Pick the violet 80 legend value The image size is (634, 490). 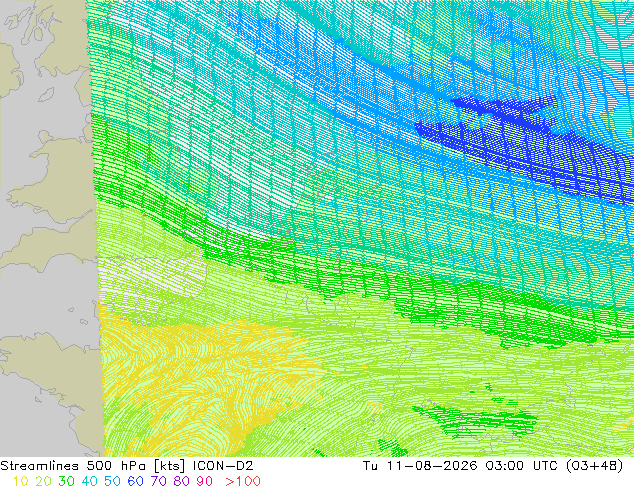[182, 481]
